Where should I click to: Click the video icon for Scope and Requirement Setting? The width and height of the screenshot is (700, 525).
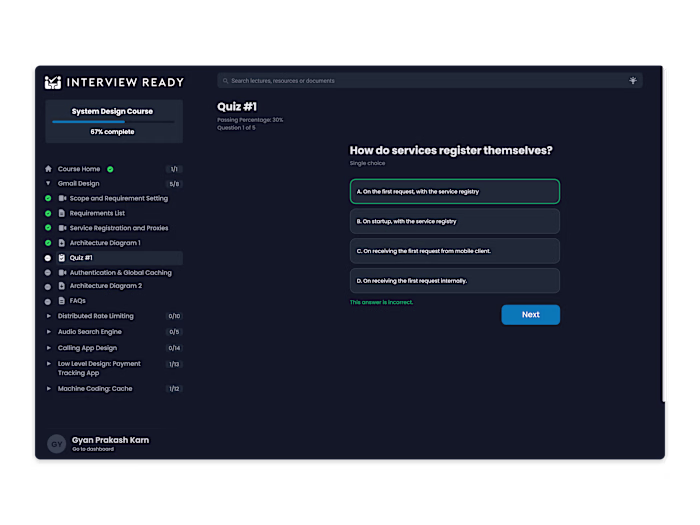pos(62,198)
